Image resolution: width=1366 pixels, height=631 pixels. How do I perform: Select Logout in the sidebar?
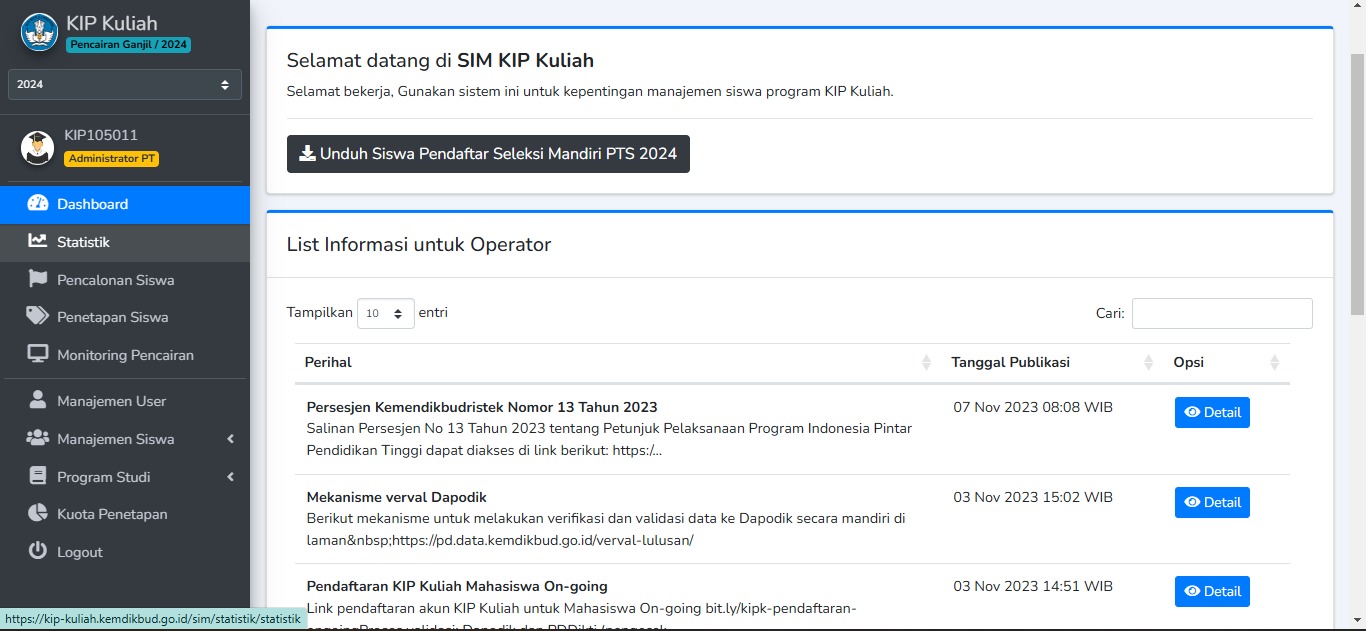(x=125, y=552)
